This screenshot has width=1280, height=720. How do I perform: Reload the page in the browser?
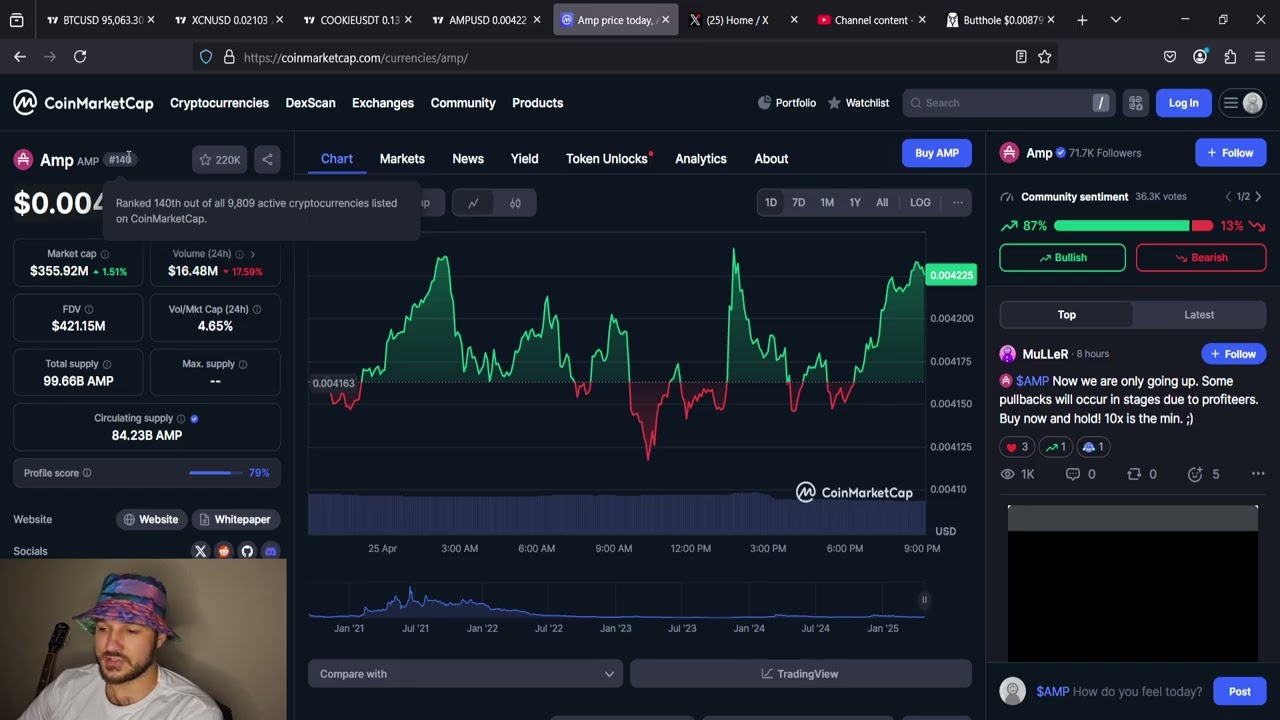80,57
